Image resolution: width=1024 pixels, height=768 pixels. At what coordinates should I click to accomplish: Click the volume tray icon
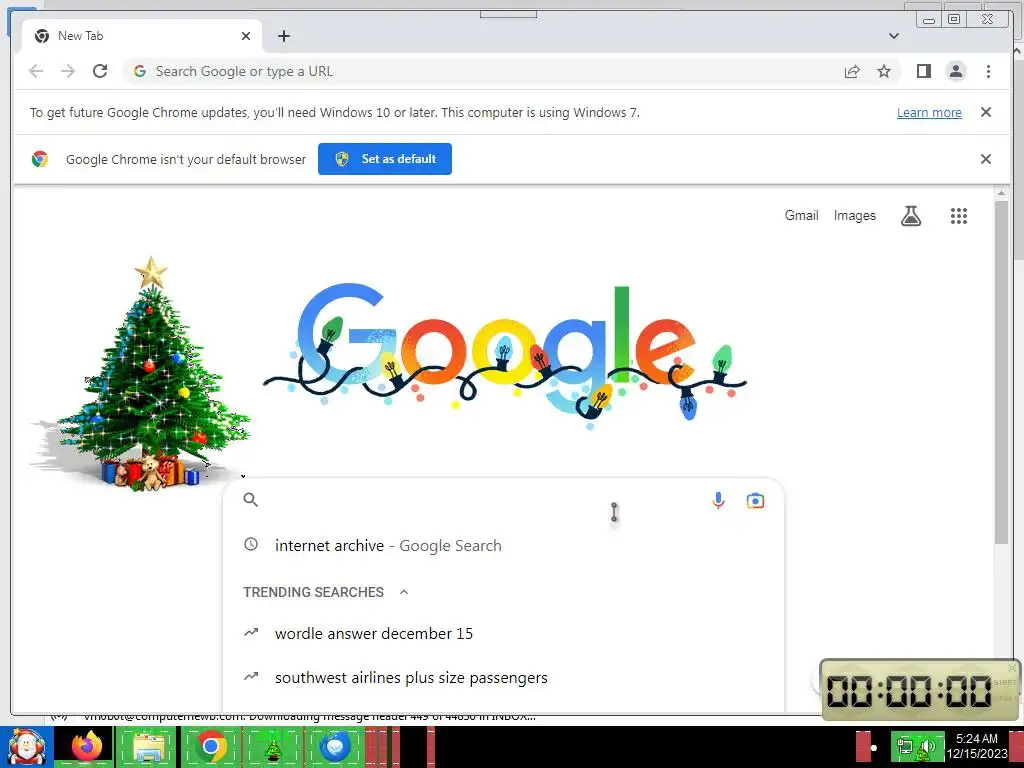click(x=928, y=746)
